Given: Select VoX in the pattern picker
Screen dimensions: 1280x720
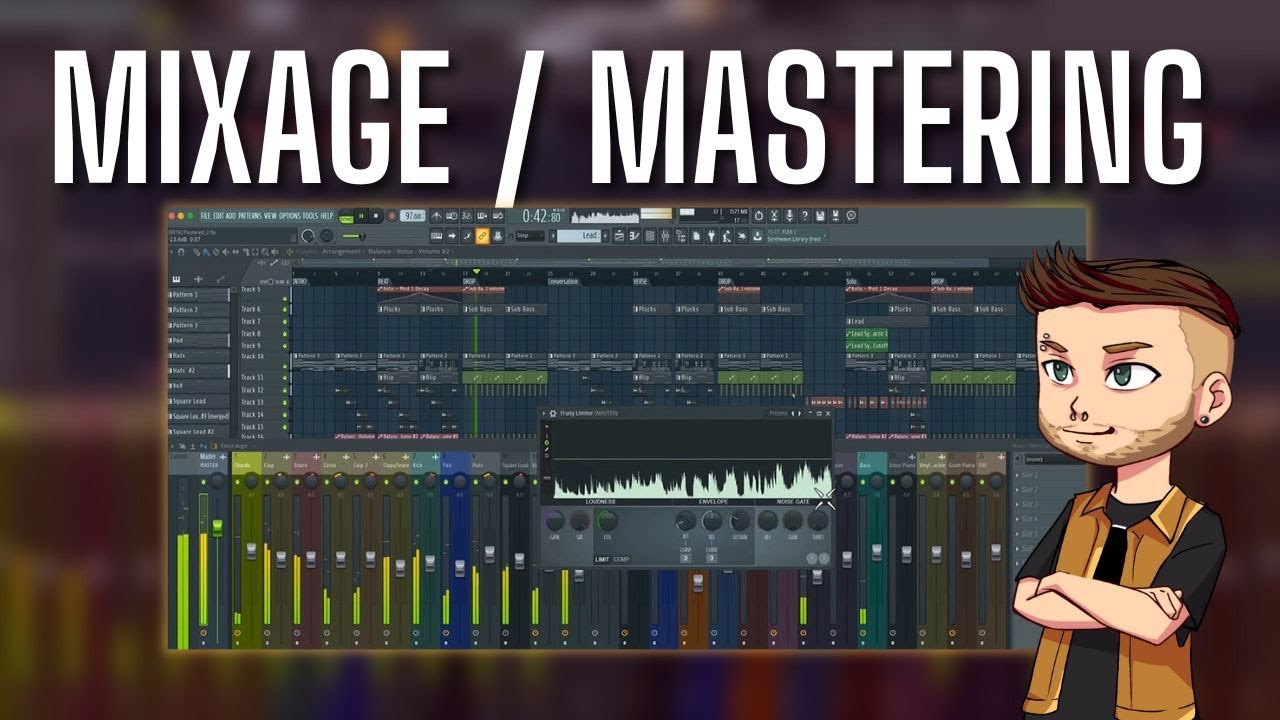Looking at the screenshot, I should (x=199, y=386).
